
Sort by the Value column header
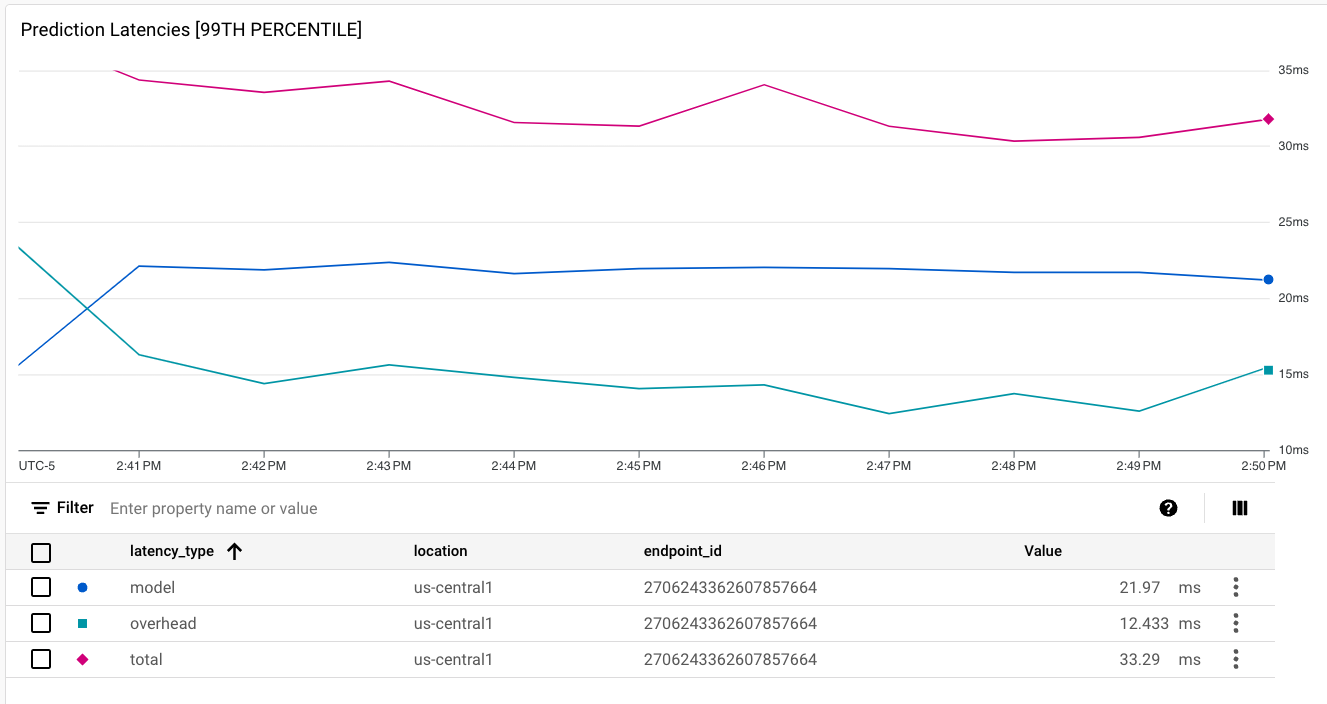pos(1042,551)
